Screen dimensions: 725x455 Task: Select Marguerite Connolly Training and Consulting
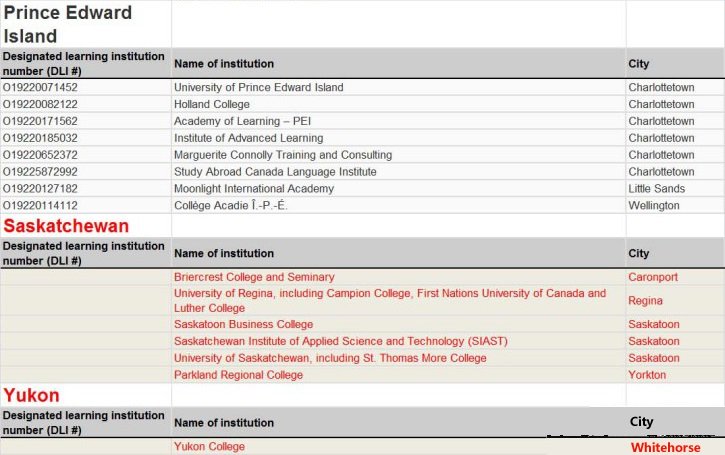pos(282,155)
